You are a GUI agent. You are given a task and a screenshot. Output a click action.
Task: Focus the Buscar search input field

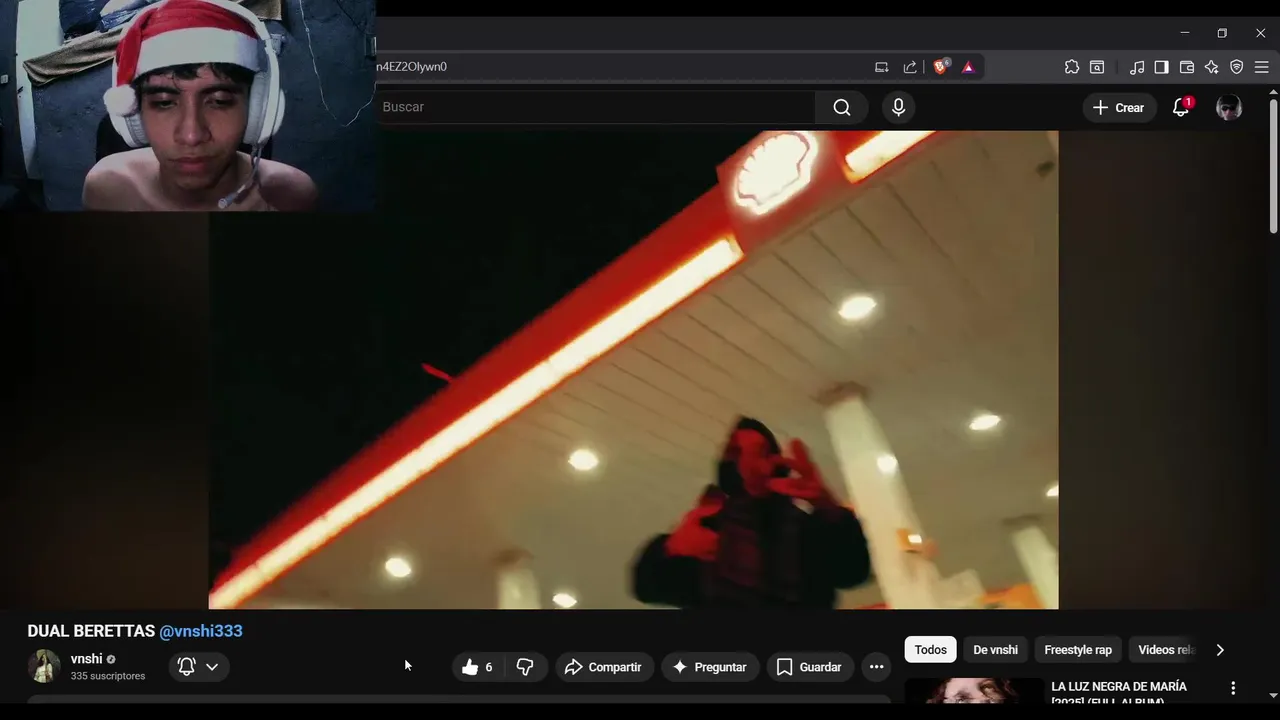point(596,107)
